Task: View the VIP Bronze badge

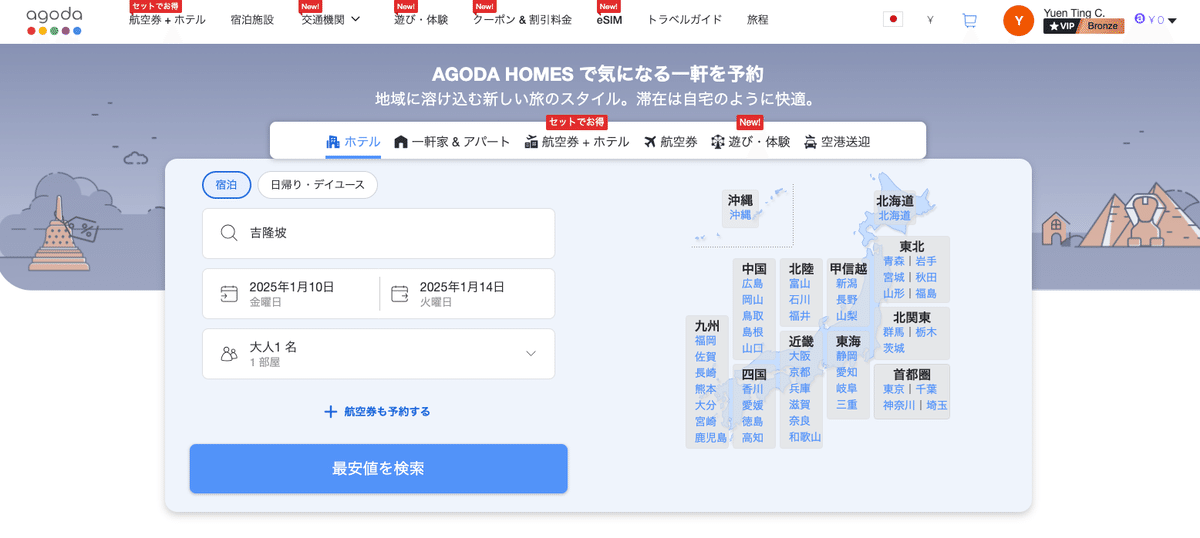Action: (x=1084, y=27)
